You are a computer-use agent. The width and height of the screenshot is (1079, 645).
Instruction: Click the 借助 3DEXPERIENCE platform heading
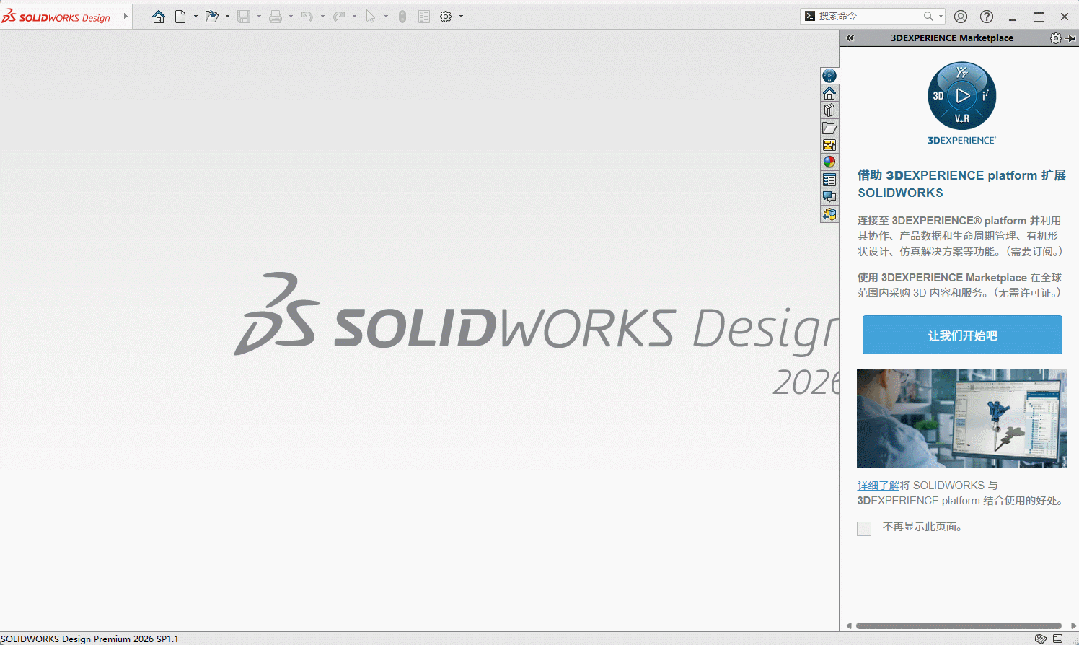[x=961, y=184]
